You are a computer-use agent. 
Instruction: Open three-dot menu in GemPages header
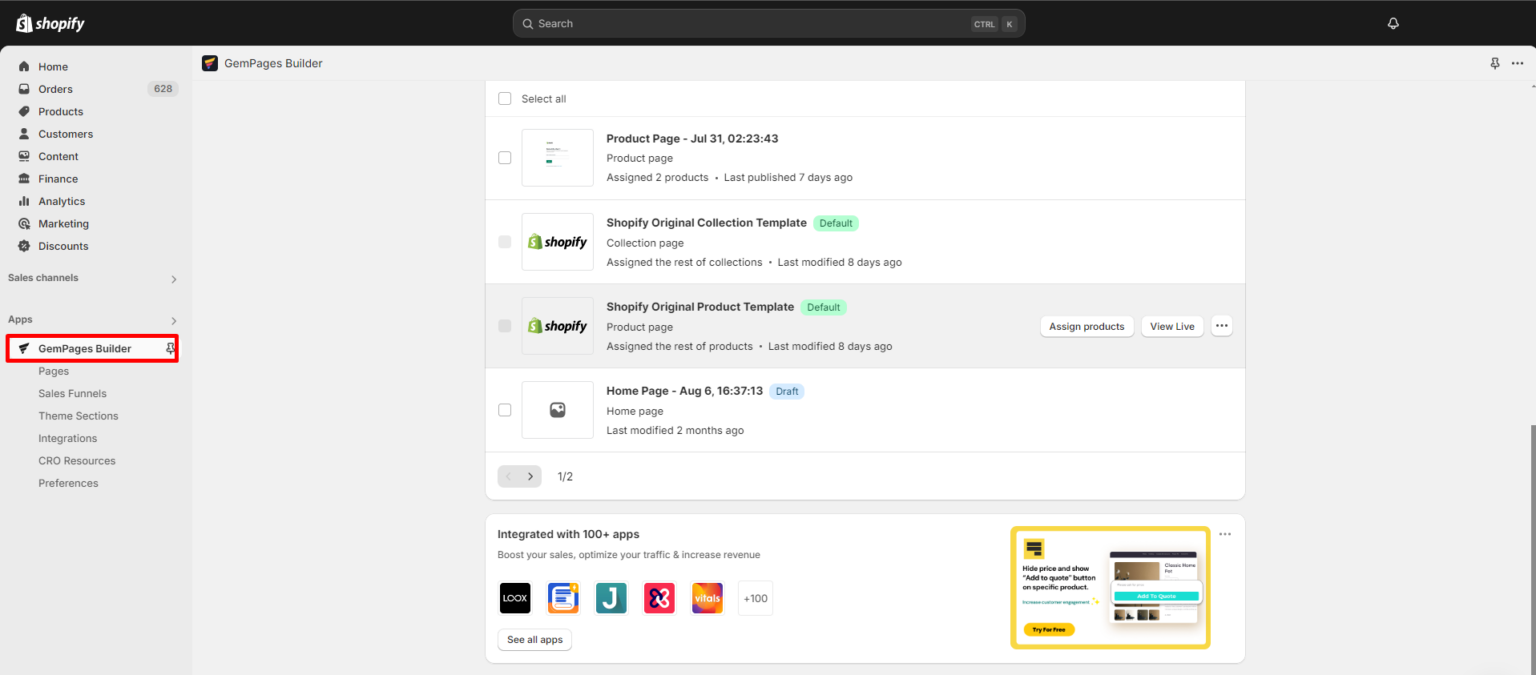tap(1518, 63)
